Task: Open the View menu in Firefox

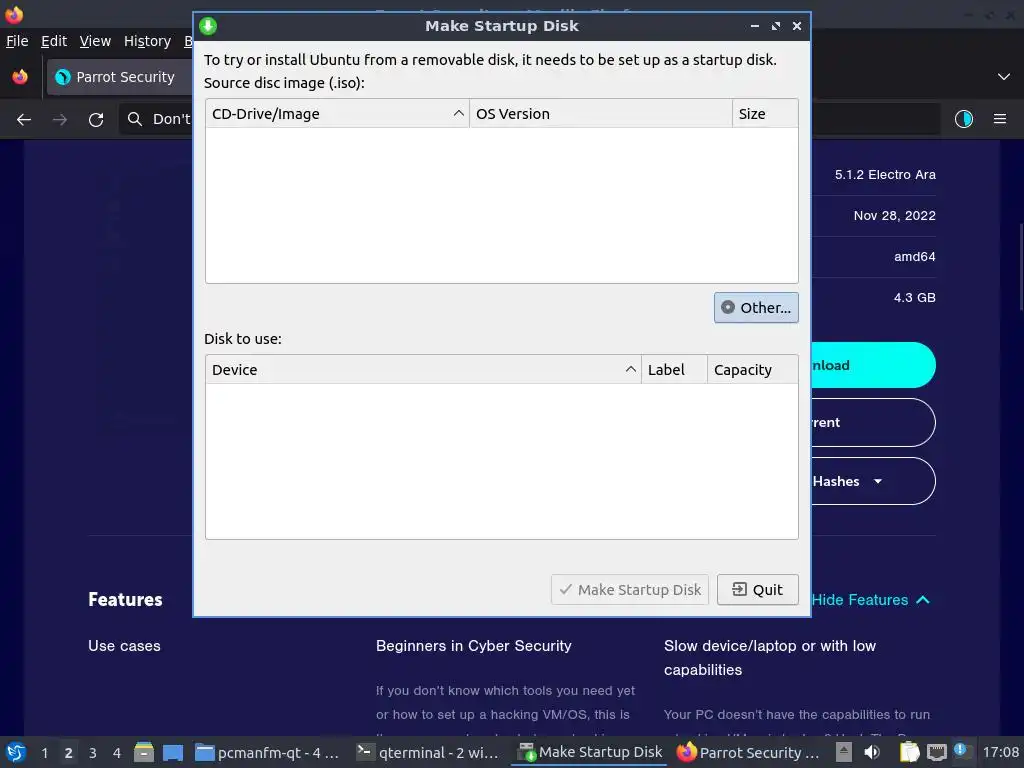Action: tap(95, 41)
